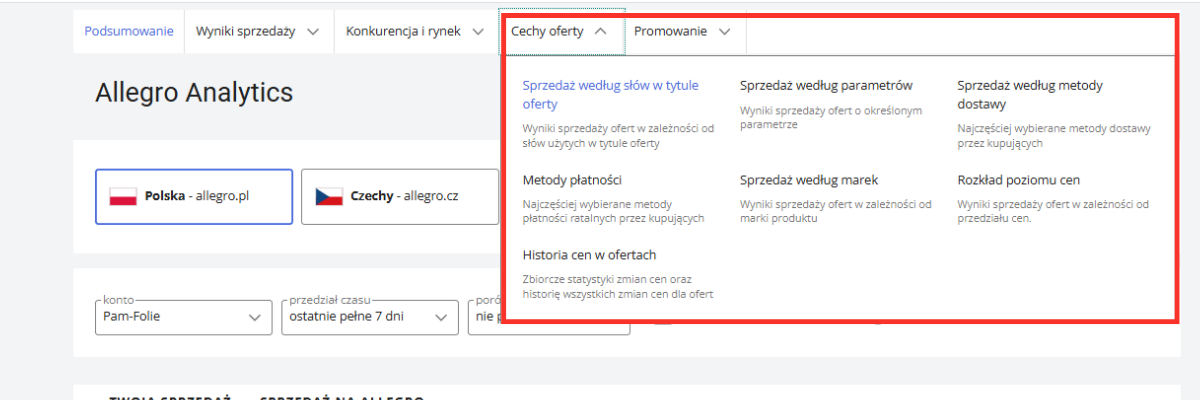This screenshot has height=400, width=1200.
Task: Open Sprzedaż według marek
Action: pyautogui.click(x=809, y=180)
